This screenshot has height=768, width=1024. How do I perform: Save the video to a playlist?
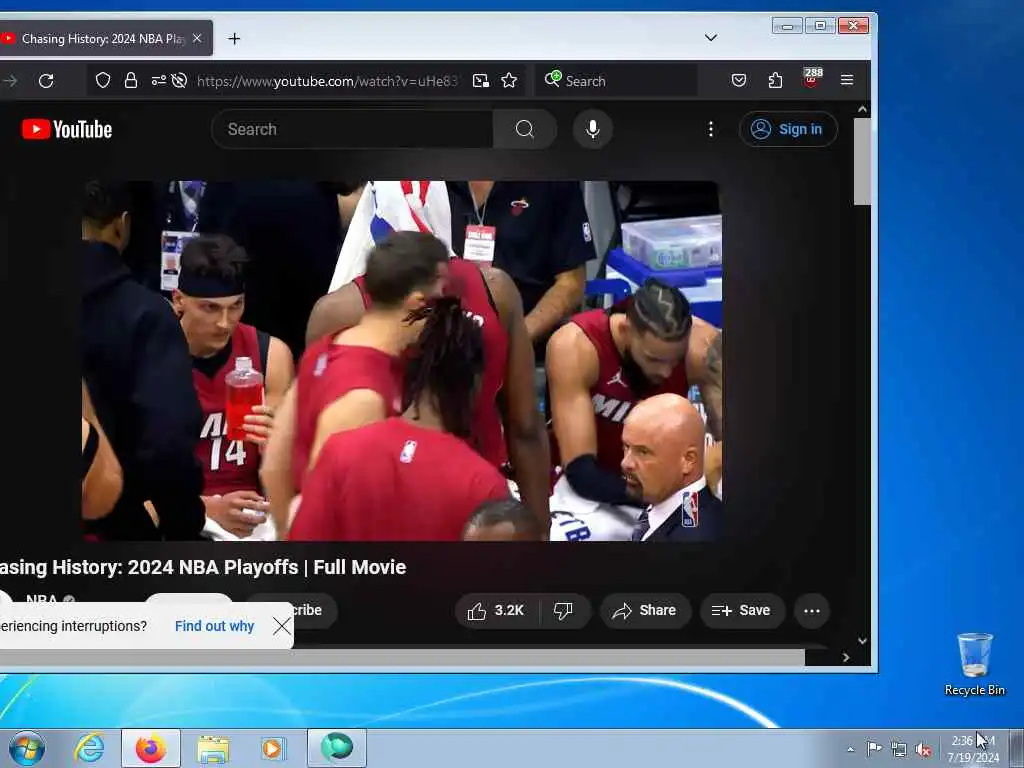[742, 611]
